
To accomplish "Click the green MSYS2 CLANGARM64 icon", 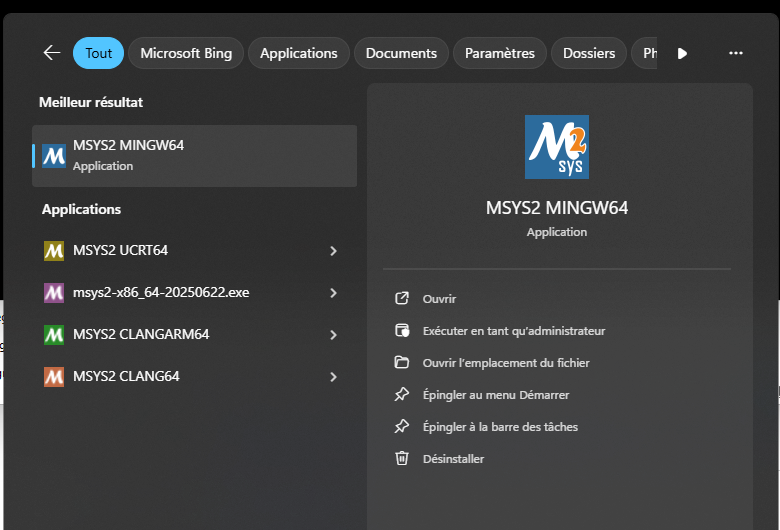I will (54, 335).
